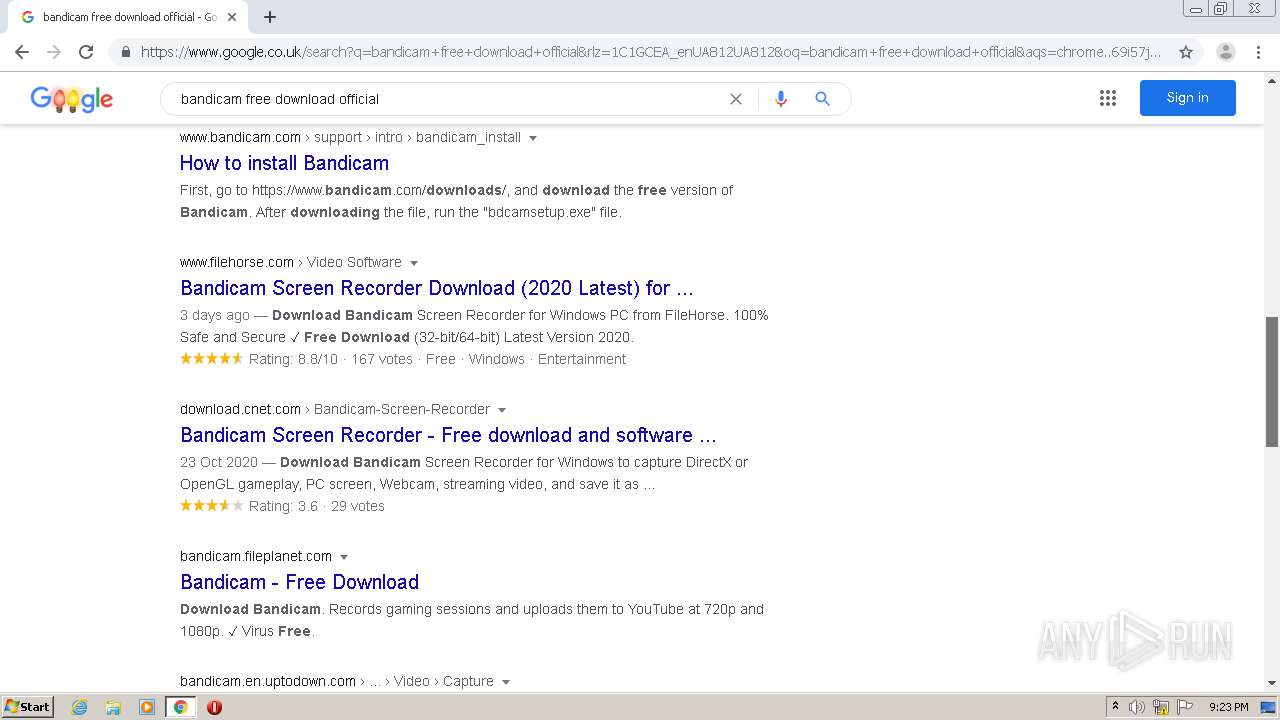The height and width of the screenshot is (720, 1280).
Task: Click the scrollbar up arrow
Action: tap(1272, 79)
